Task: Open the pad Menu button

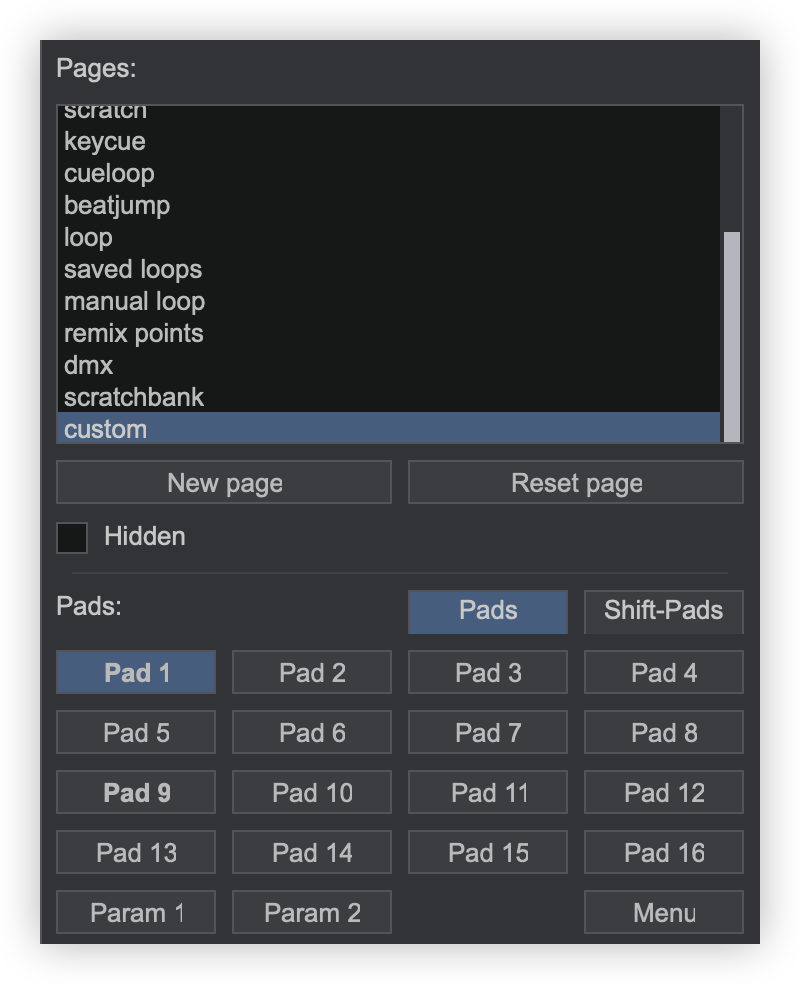Action: pyautogui.click(x=664, y=912)
